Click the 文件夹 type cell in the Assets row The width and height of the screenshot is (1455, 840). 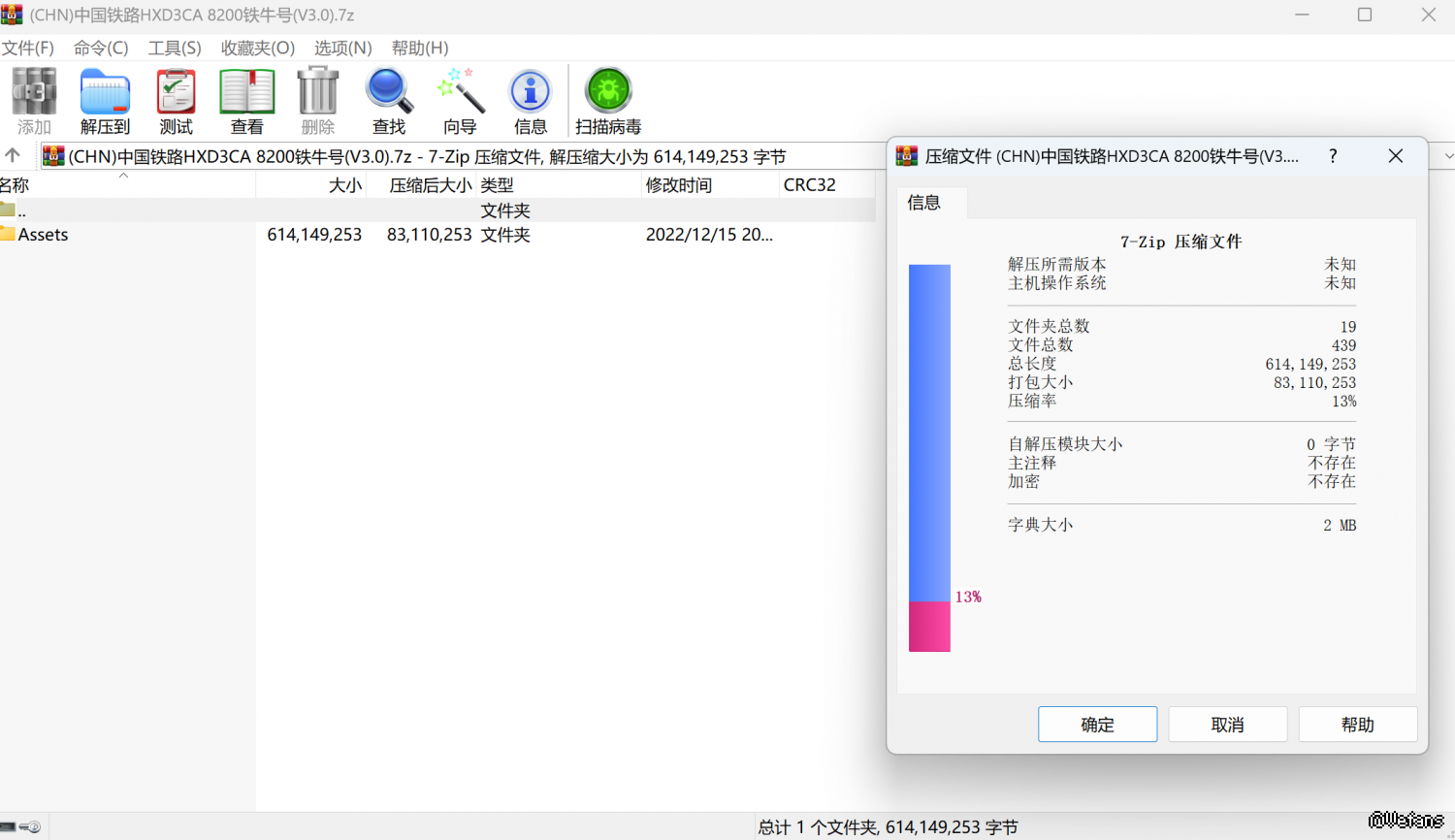coord(505,235)
